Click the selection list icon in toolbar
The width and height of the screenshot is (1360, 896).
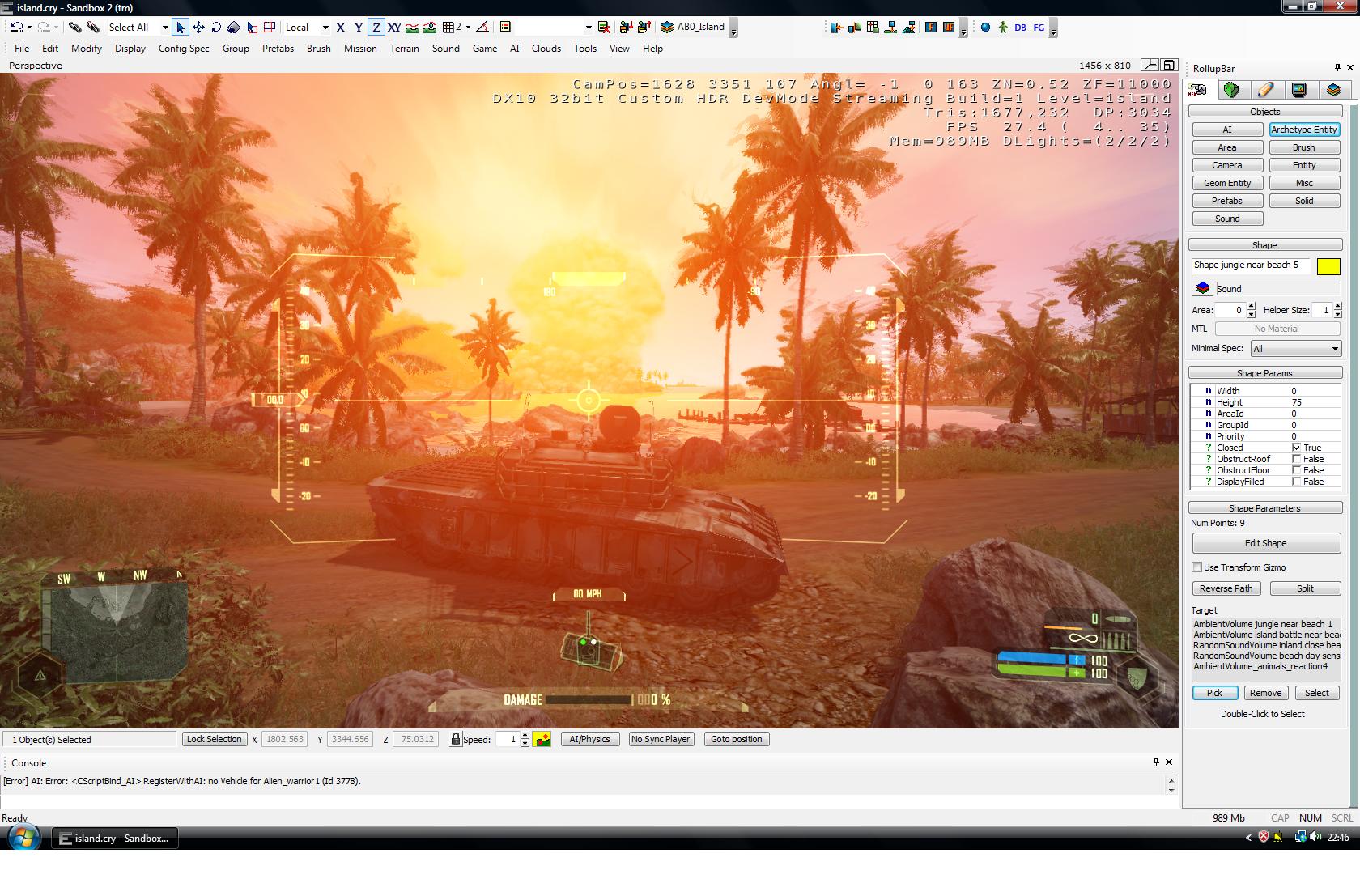tap(505, 27)
